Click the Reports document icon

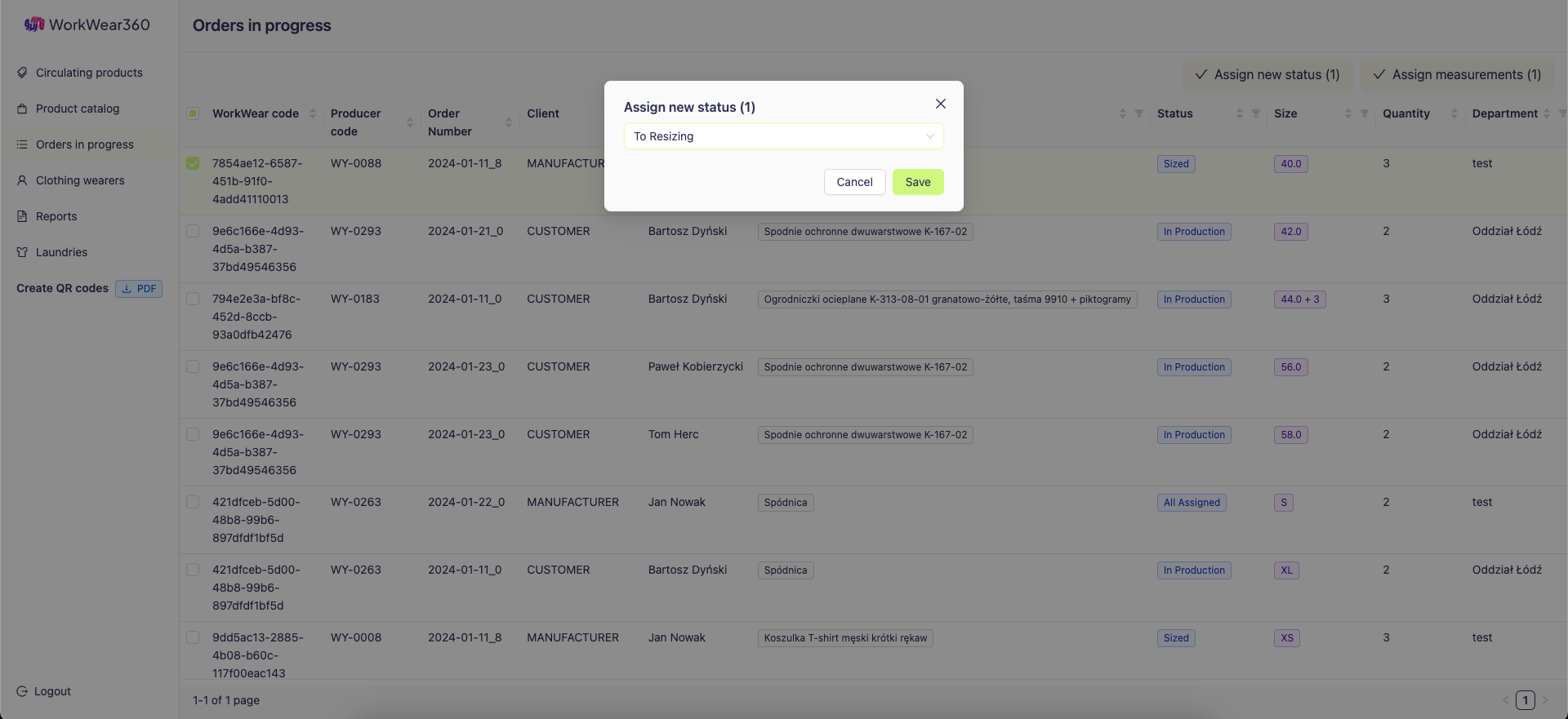click(22, 216)
